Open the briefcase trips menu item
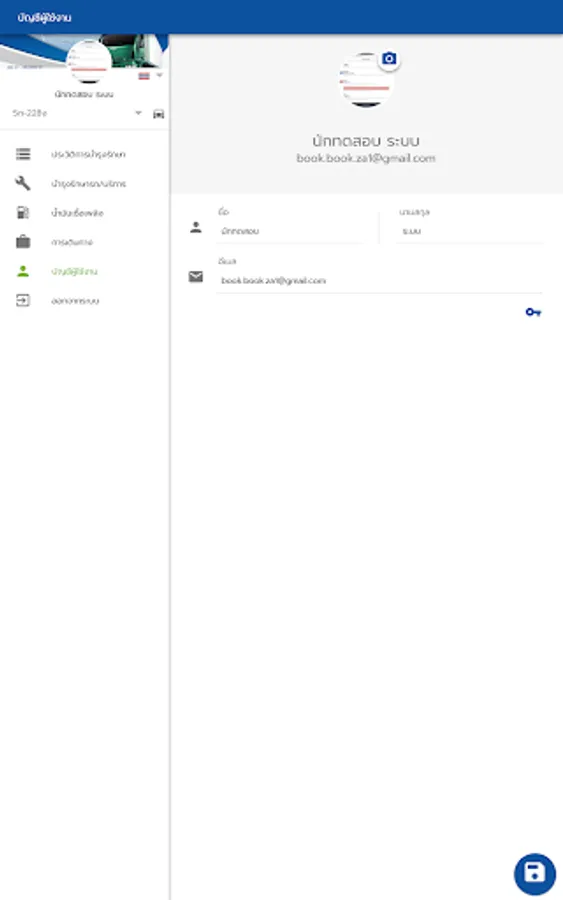 85,242
